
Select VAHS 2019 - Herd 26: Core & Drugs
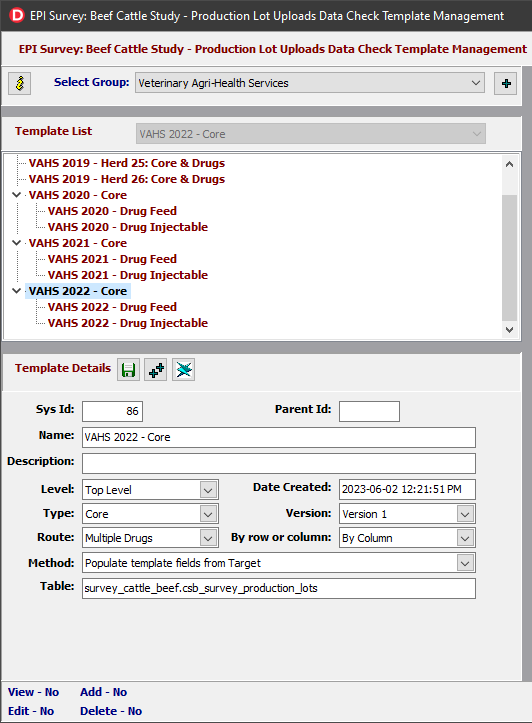[x=127, y=179]
